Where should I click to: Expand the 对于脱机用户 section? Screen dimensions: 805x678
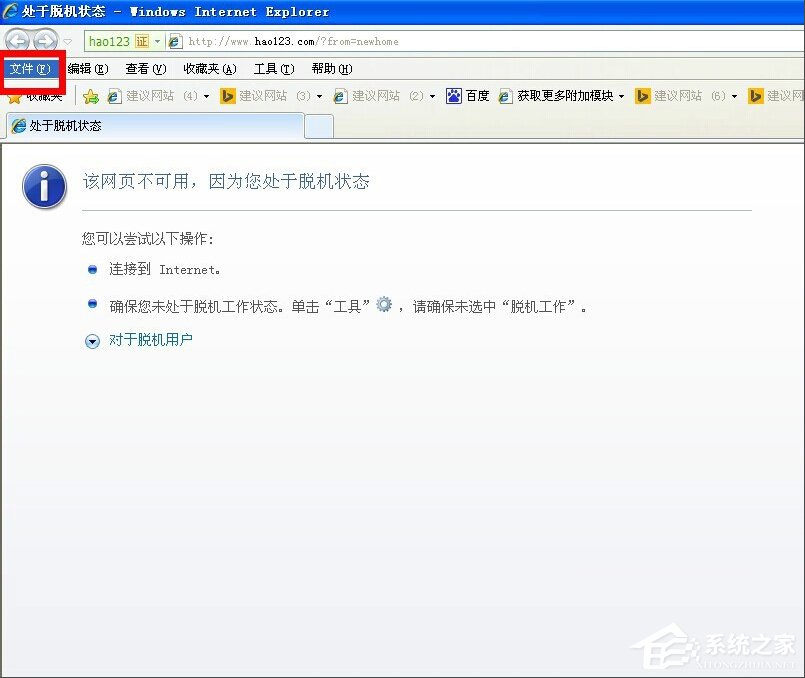point(91,339)
